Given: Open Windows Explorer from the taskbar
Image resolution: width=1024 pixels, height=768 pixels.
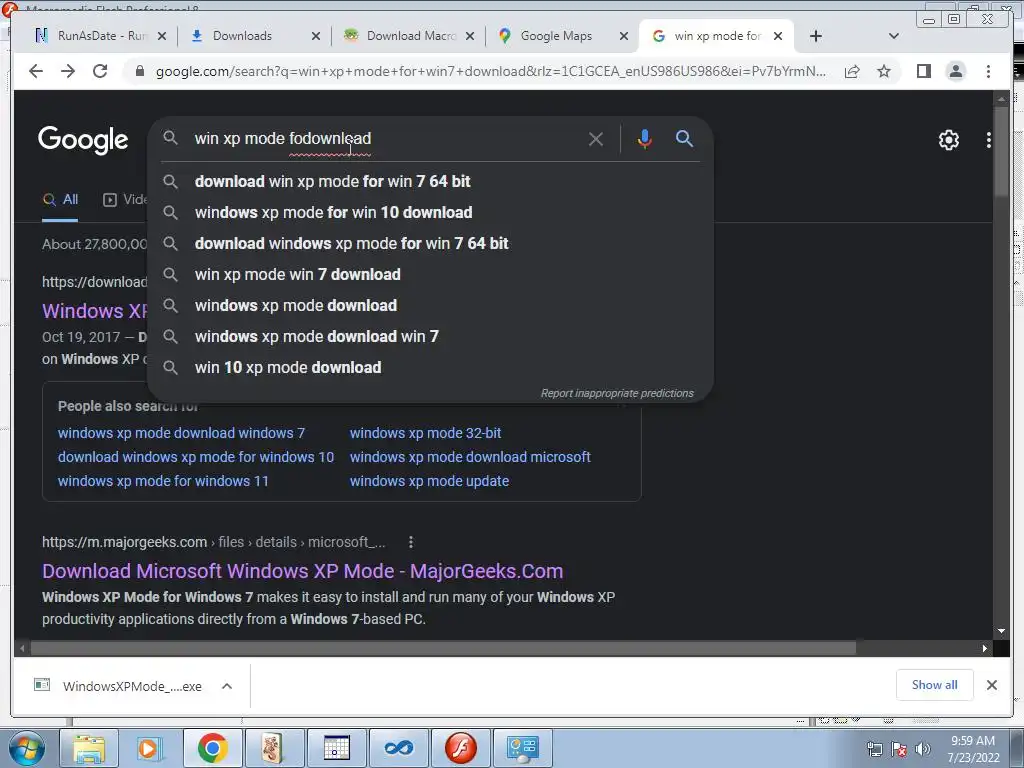Looking at the screenshot, I should coord(89,748).
